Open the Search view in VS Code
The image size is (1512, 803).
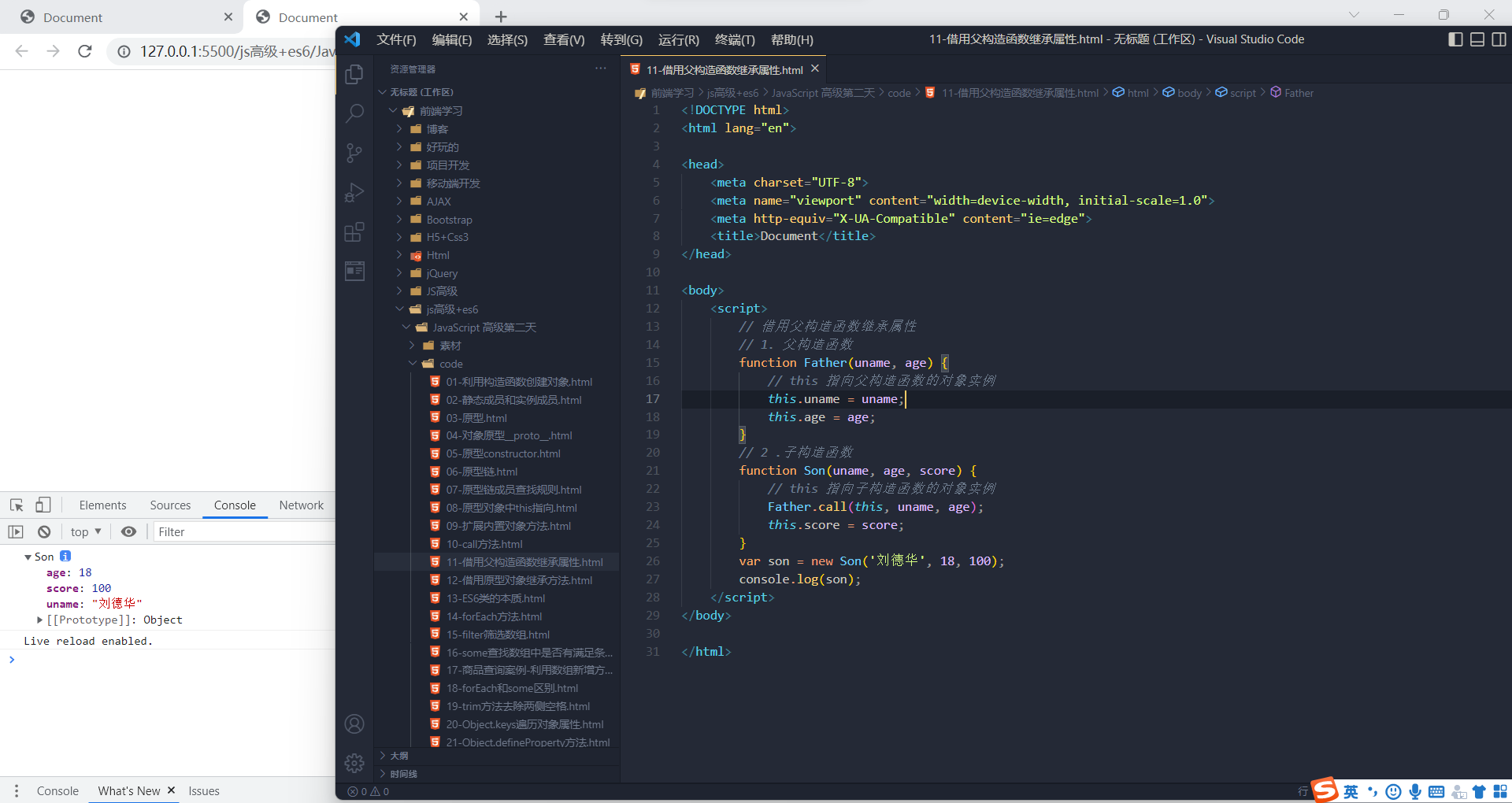click(354, 113)
